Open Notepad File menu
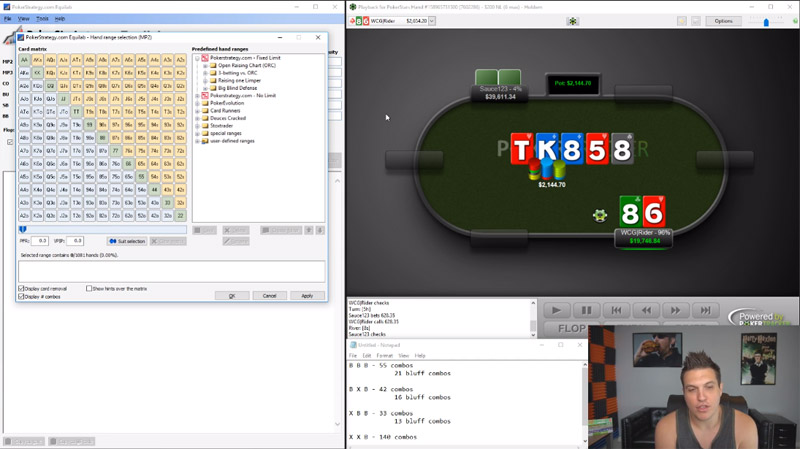 coord(353,356)
